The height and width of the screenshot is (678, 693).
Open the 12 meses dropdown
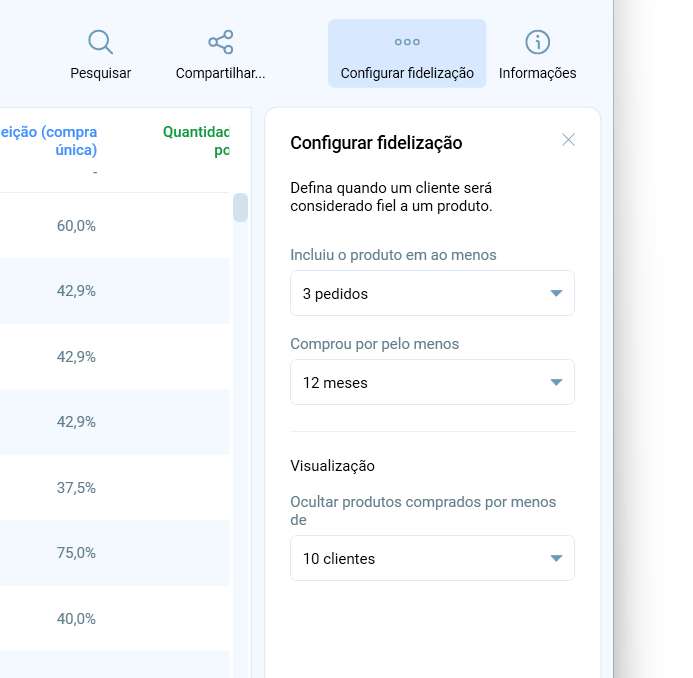pos(432,382)
